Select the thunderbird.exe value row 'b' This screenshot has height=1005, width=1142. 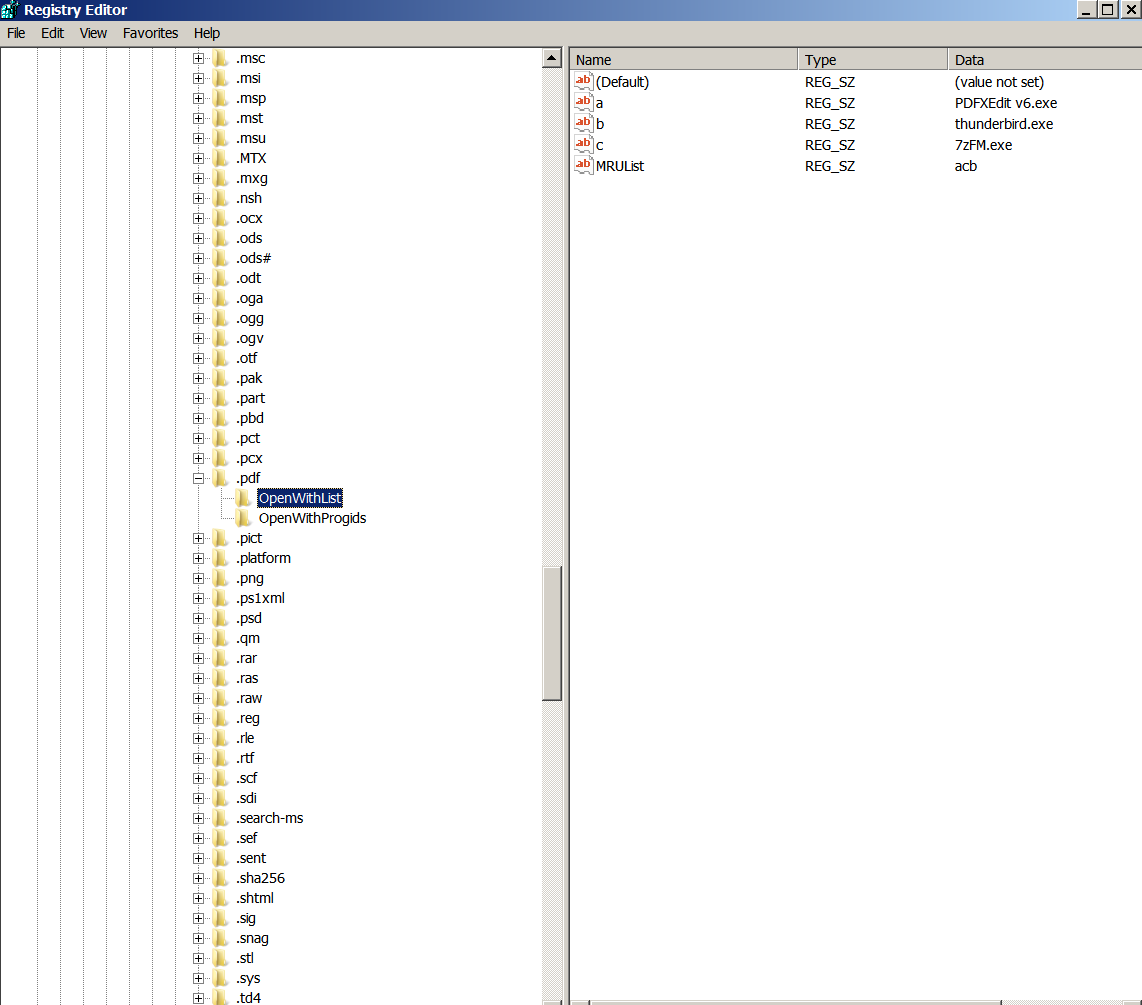(600, 124)
